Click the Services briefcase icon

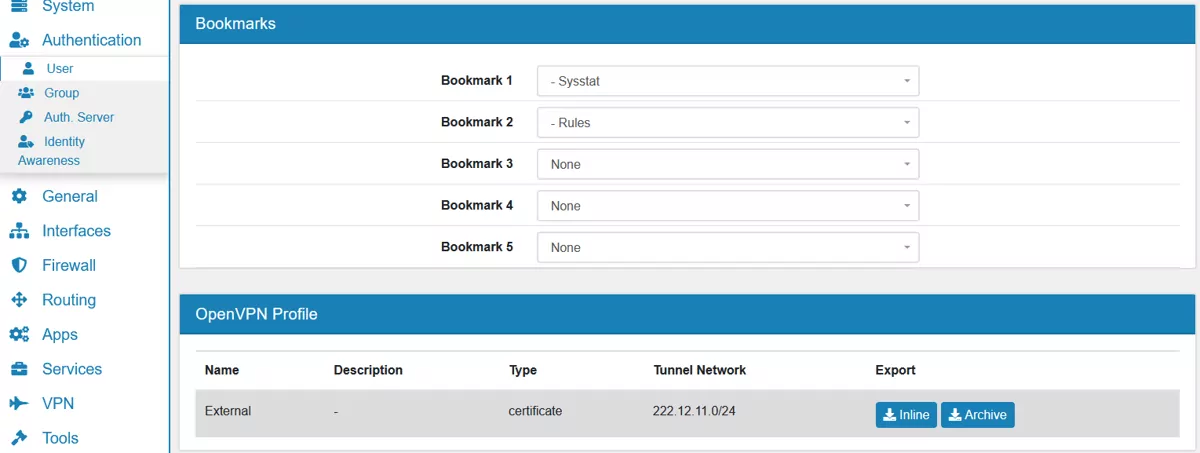click(19, 369)
